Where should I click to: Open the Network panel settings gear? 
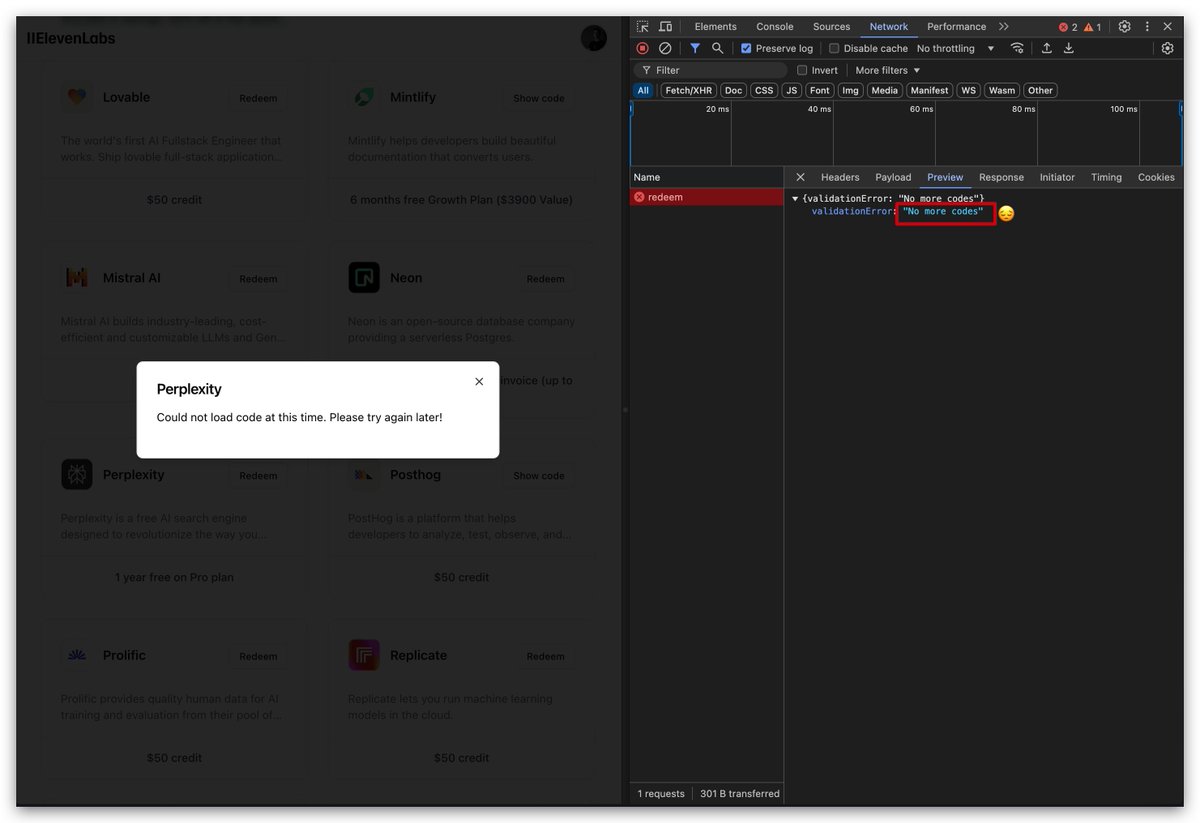(x=1167, y=48)
